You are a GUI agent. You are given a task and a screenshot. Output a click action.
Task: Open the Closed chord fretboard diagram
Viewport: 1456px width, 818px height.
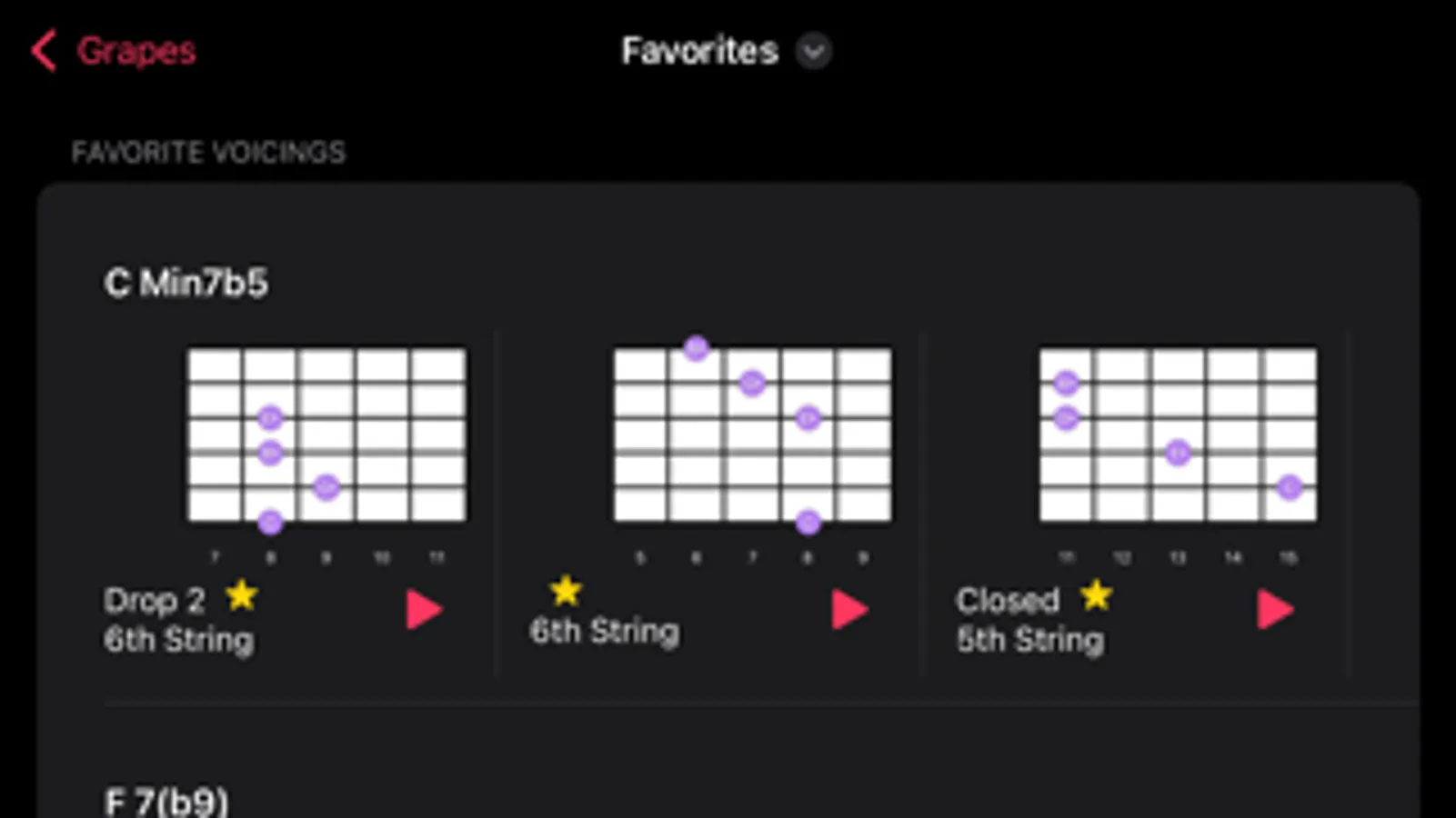pos(1178,435)
